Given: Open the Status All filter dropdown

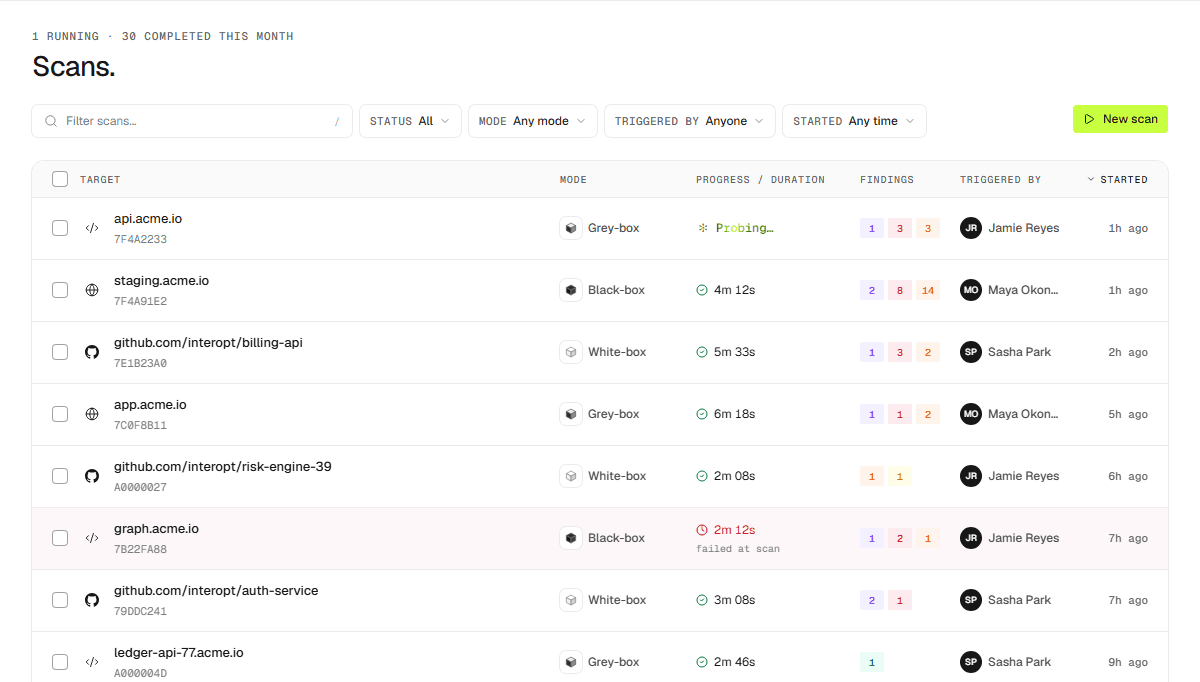Looking at the screenshot, I should click(410, 121).
